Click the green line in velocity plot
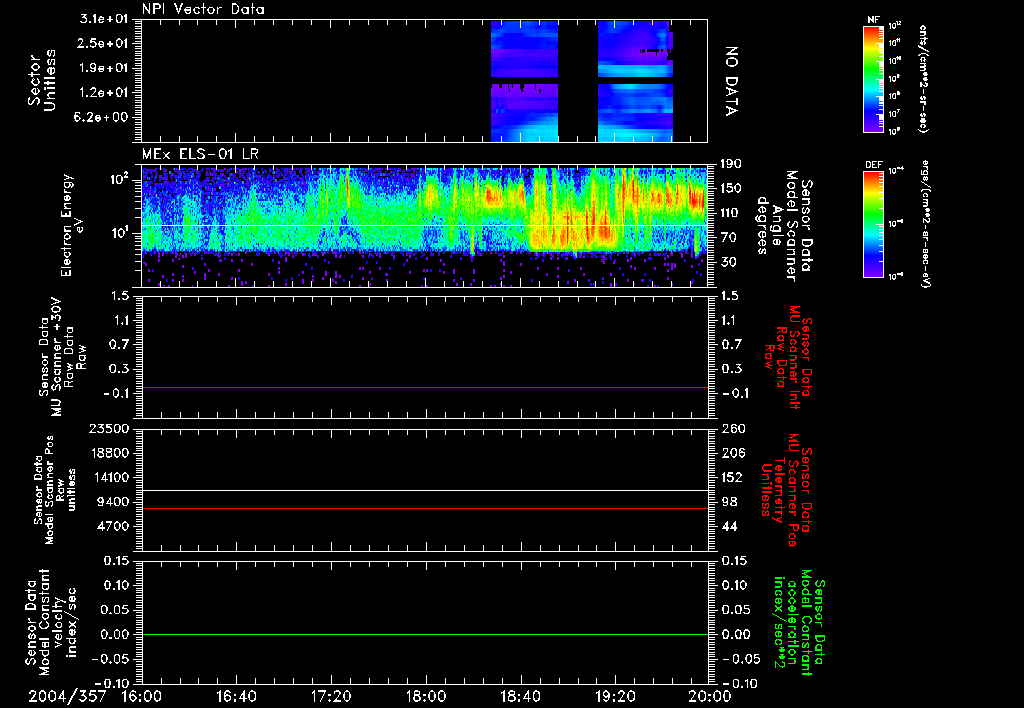 (x=424, y=634)
